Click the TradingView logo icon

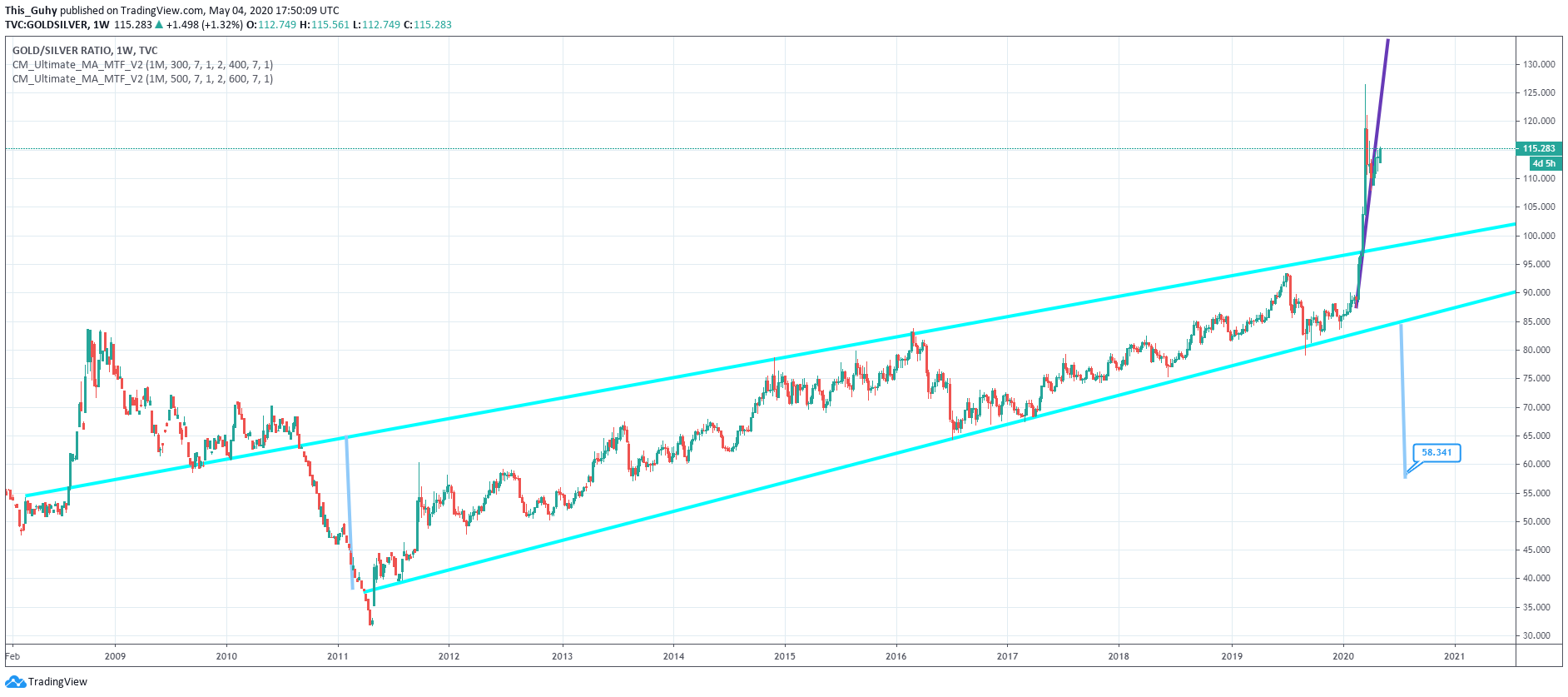pos(15,682)
